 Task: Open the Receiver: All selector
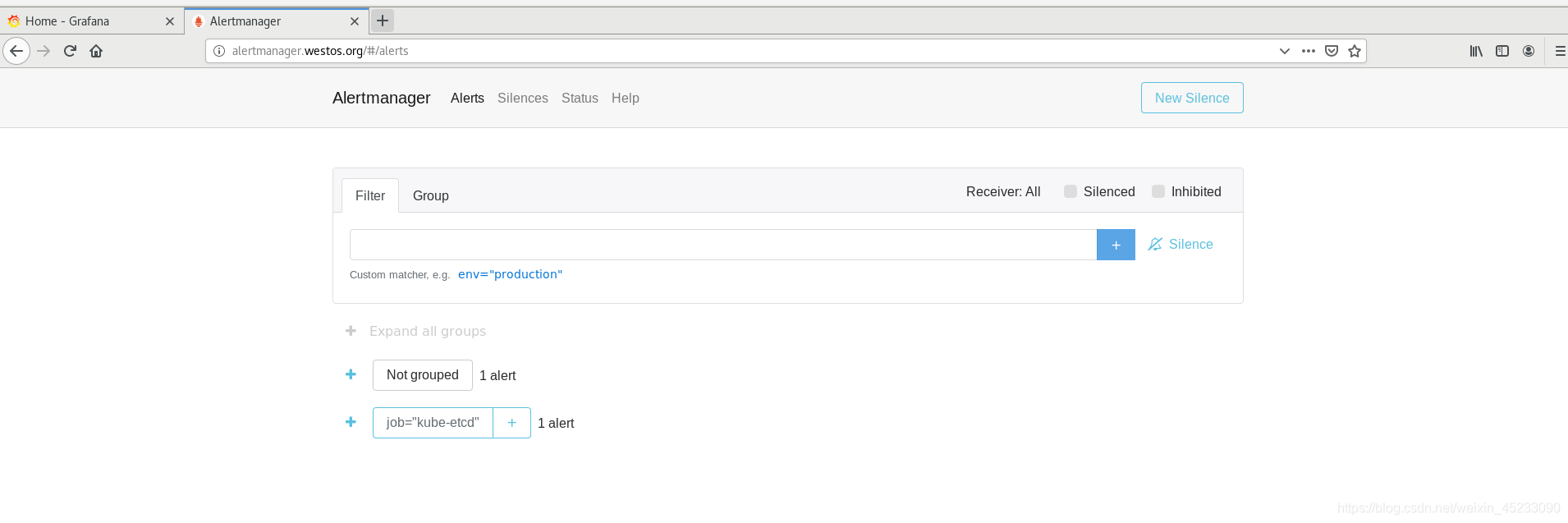tap(1003, 191)
